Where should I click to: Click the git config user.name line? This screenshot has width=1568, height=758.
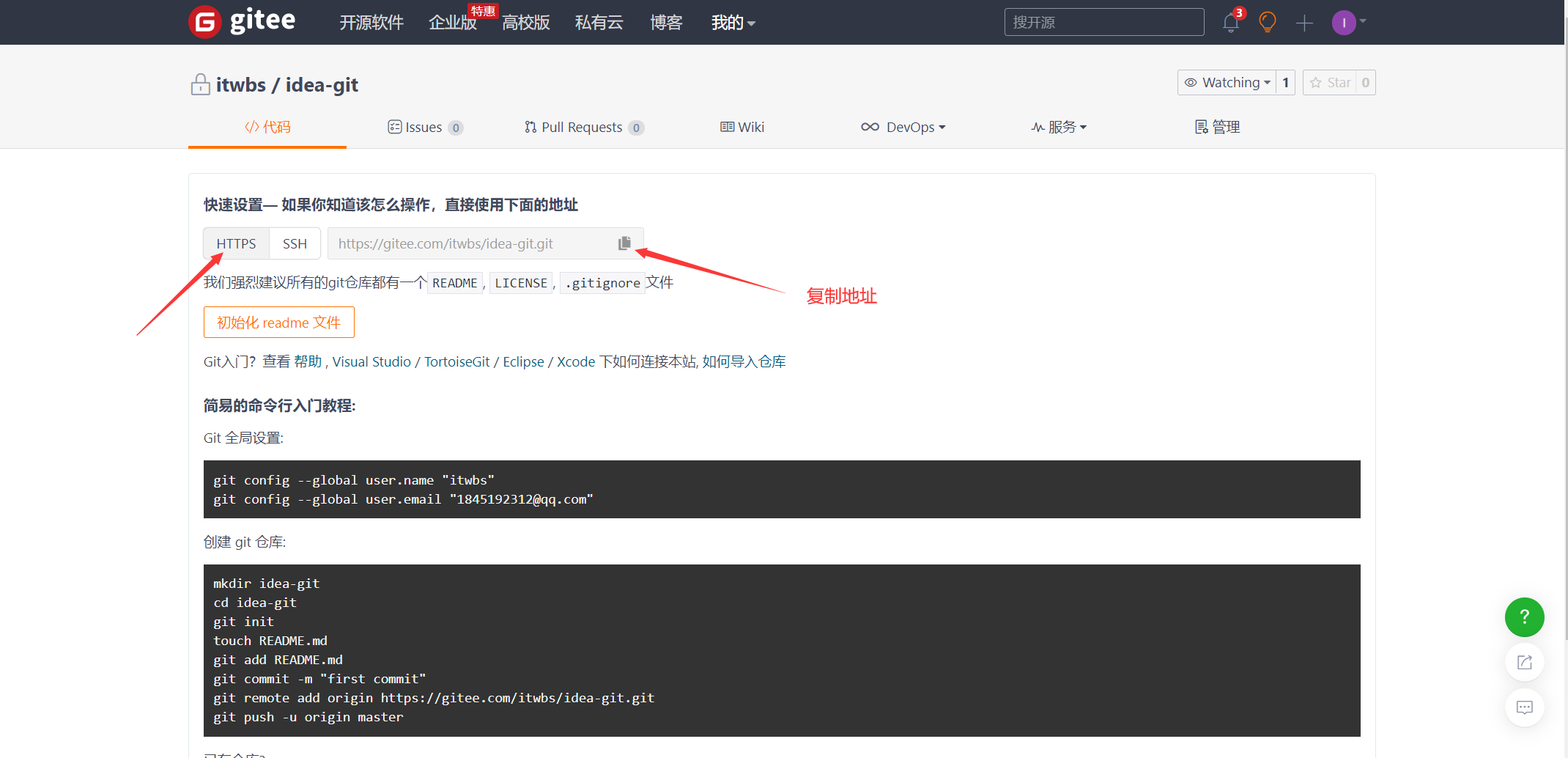pos(354,480)
